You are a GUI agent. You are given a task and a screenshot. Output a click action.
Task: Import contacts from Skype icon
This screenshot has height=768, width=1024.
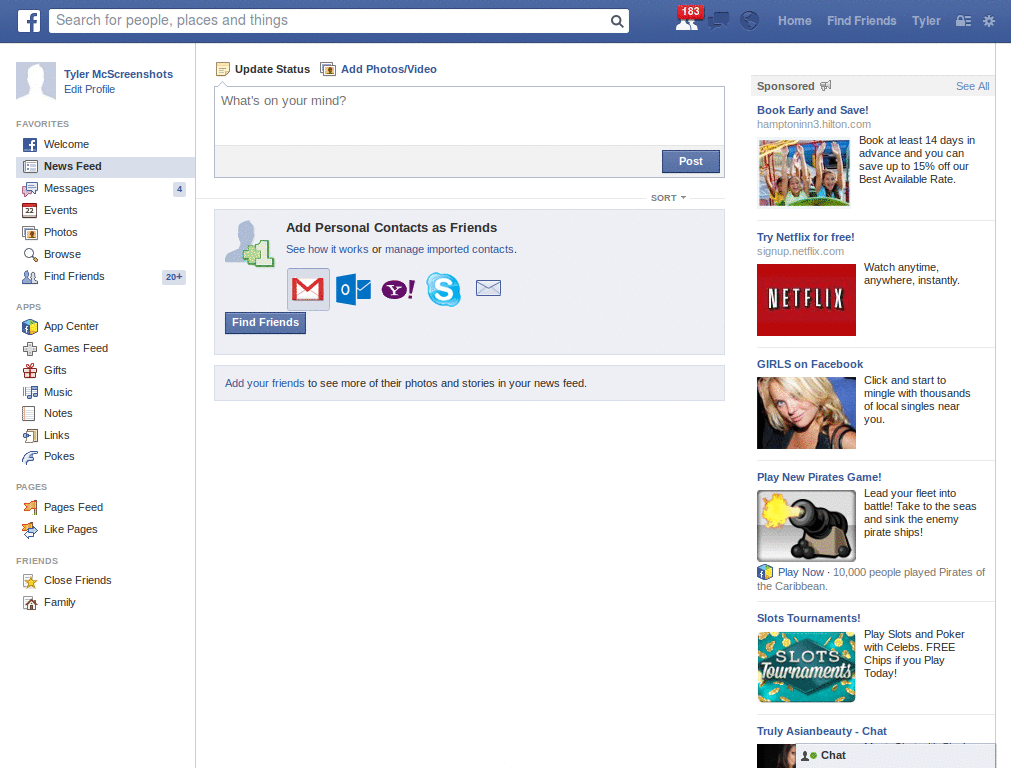point(443,289)
